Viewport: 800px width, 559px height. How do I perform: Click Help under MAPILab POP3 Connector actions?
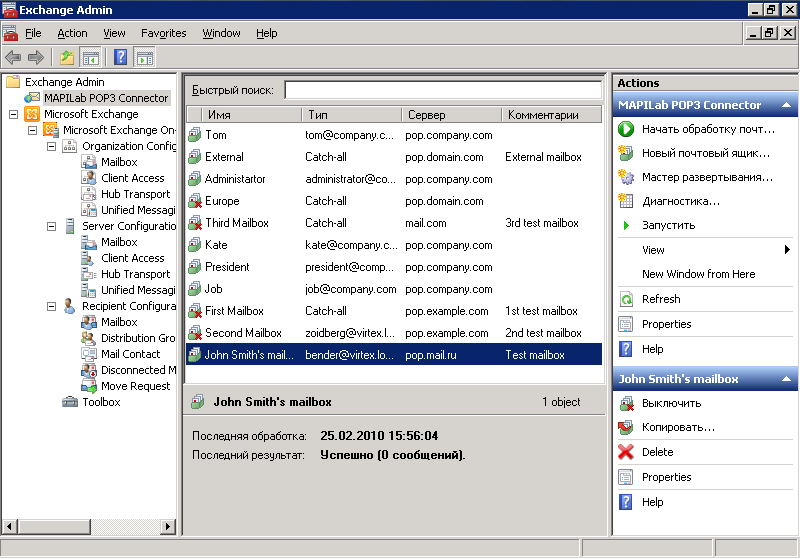(652, 349)
